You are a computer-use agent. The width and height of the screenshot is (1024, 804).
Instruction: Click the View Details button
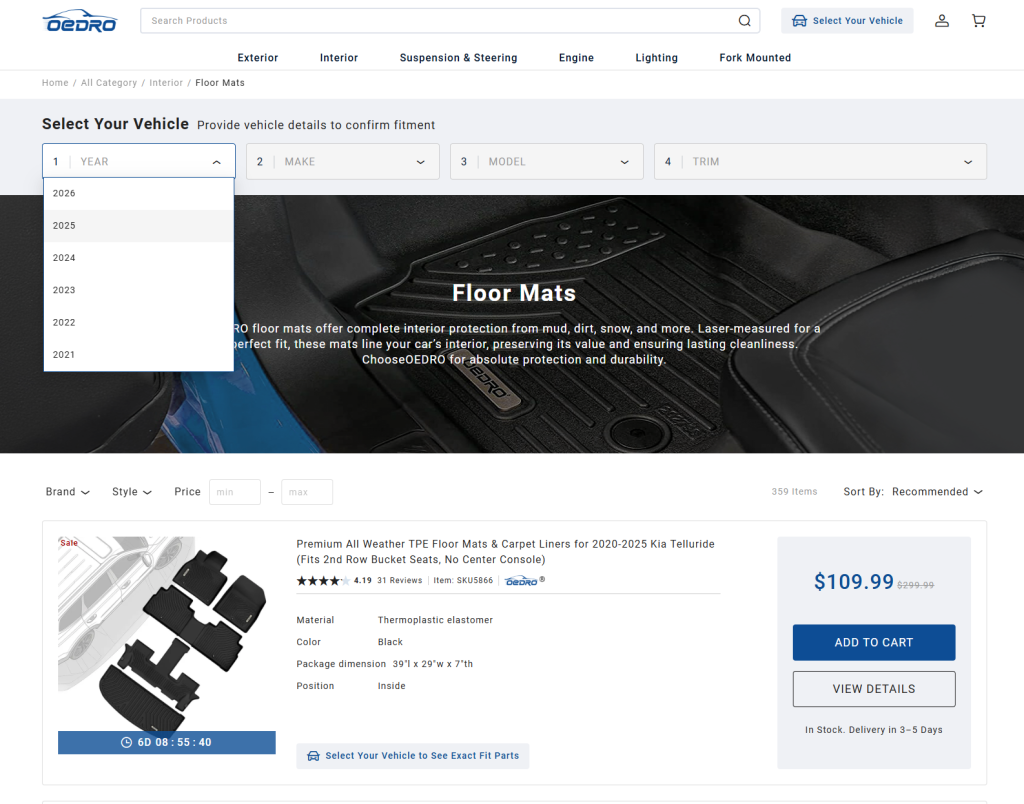click(873, 689)
